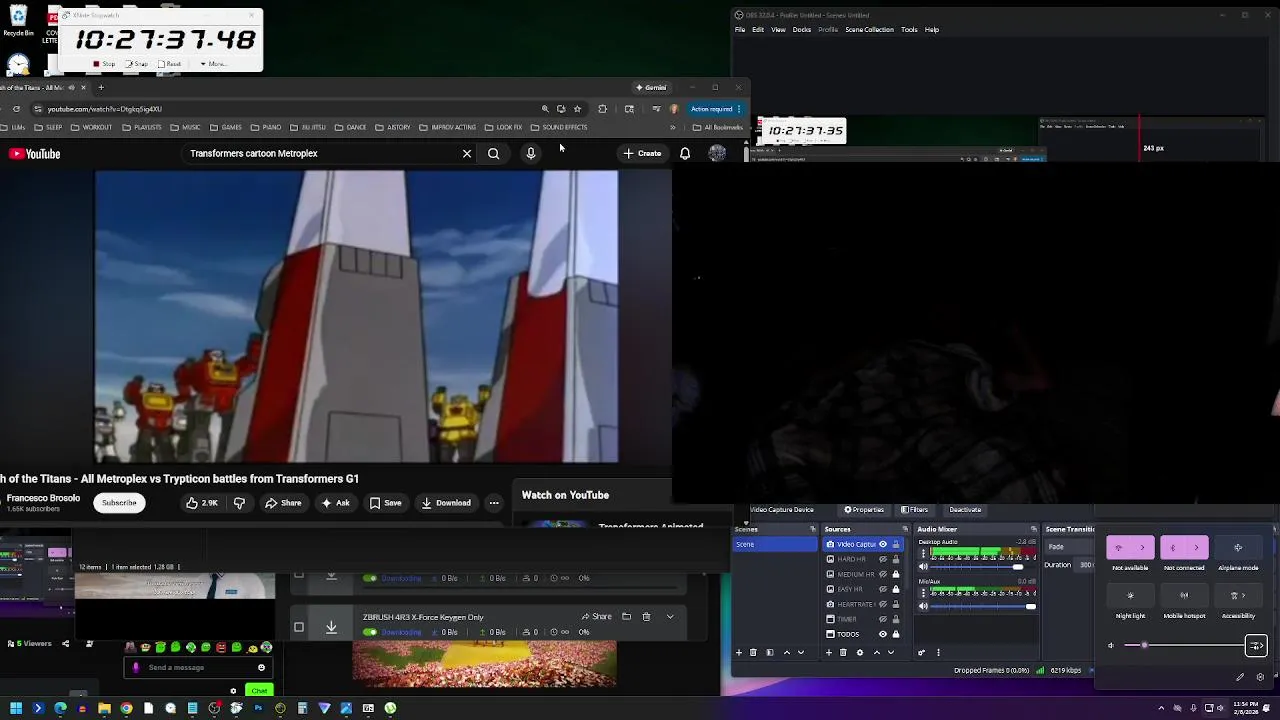1280x720 pixels.
Task: Edit quick settings with pencil icon
Action: point(1240,677)
